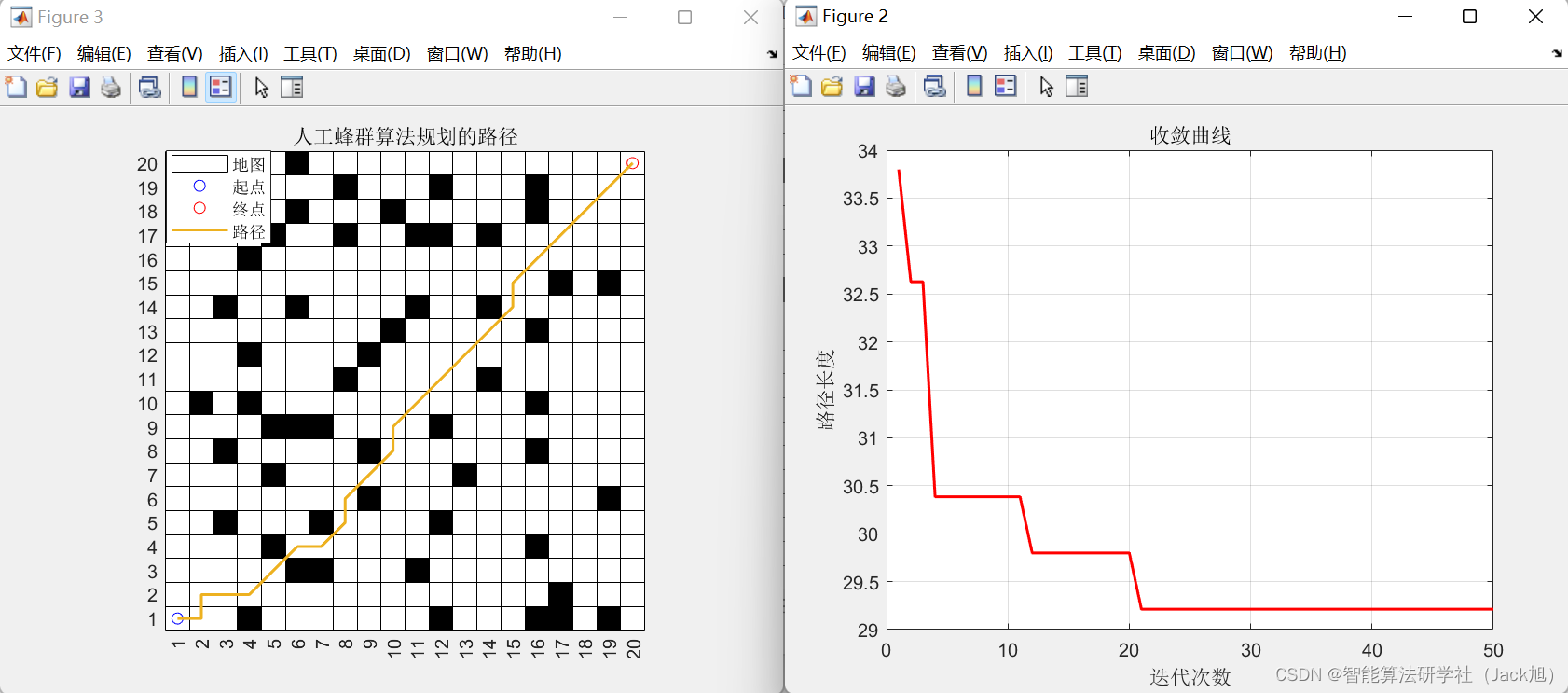Click Print icon in Figure 3 toolbar
The height and width of the screenshot is (693, 1568).
point(111,87)
